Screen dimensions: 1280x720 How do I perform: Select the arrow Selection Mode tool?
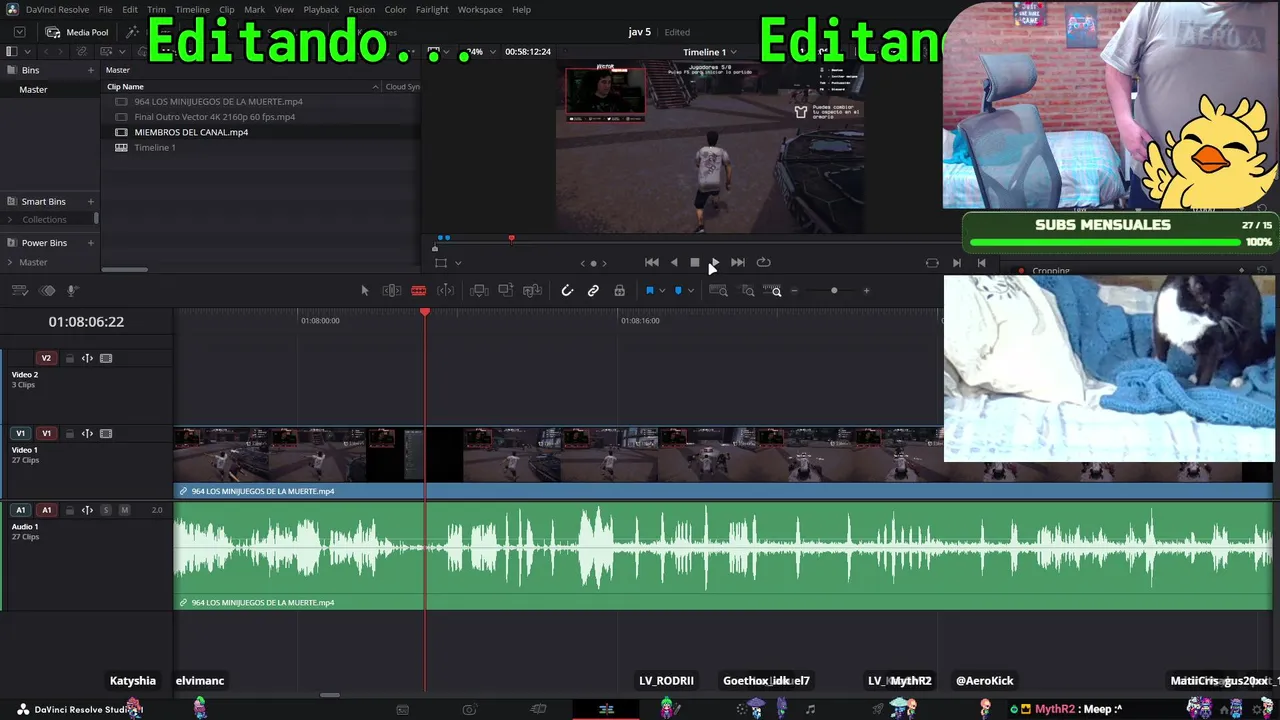365,291
